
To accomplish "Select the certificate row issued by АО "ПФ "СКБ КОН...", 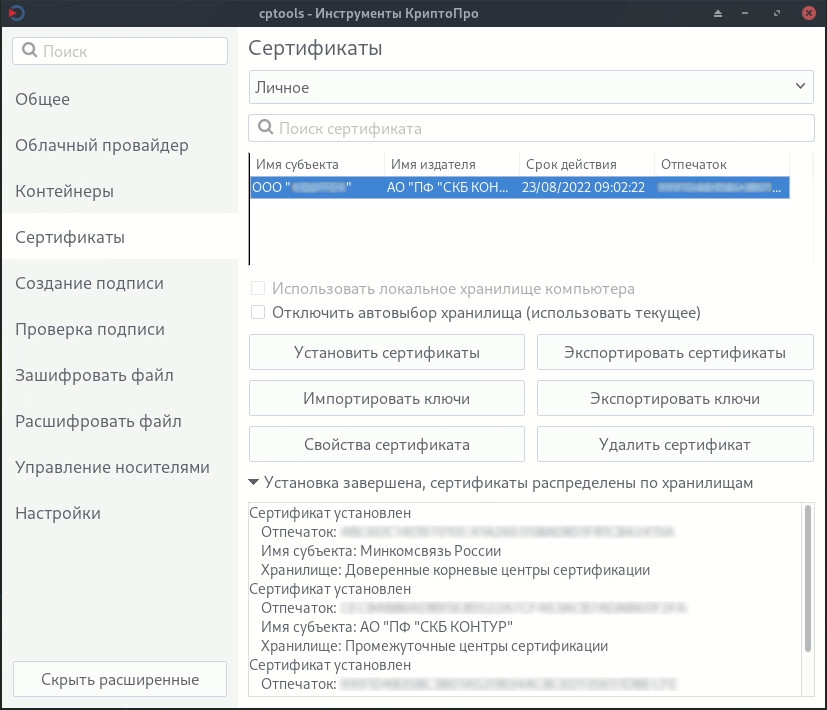I will pyautogui.click(x=520, y=187).
